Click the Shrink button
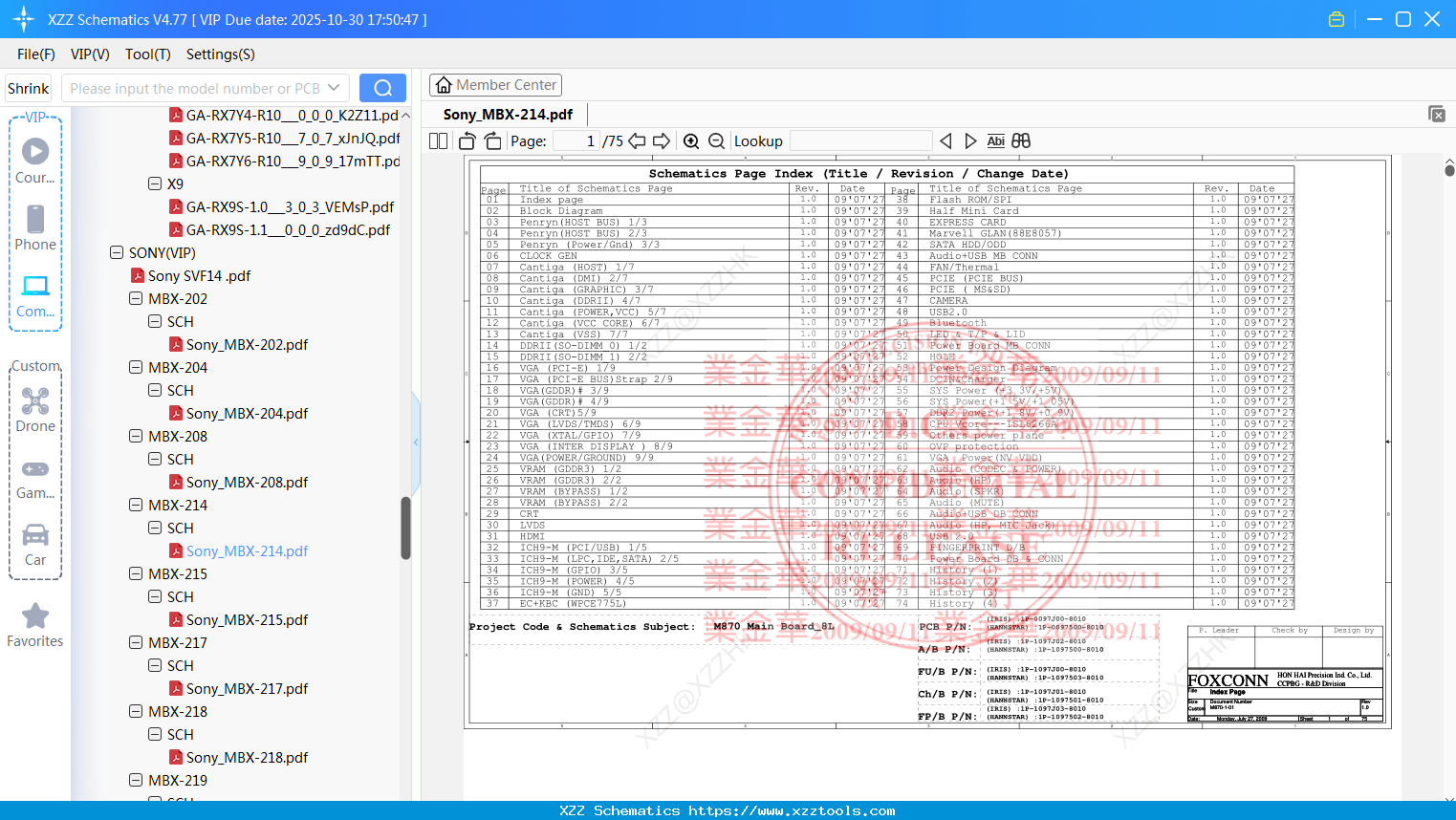The image size is (1456, 820). click(x=29, y=88)
